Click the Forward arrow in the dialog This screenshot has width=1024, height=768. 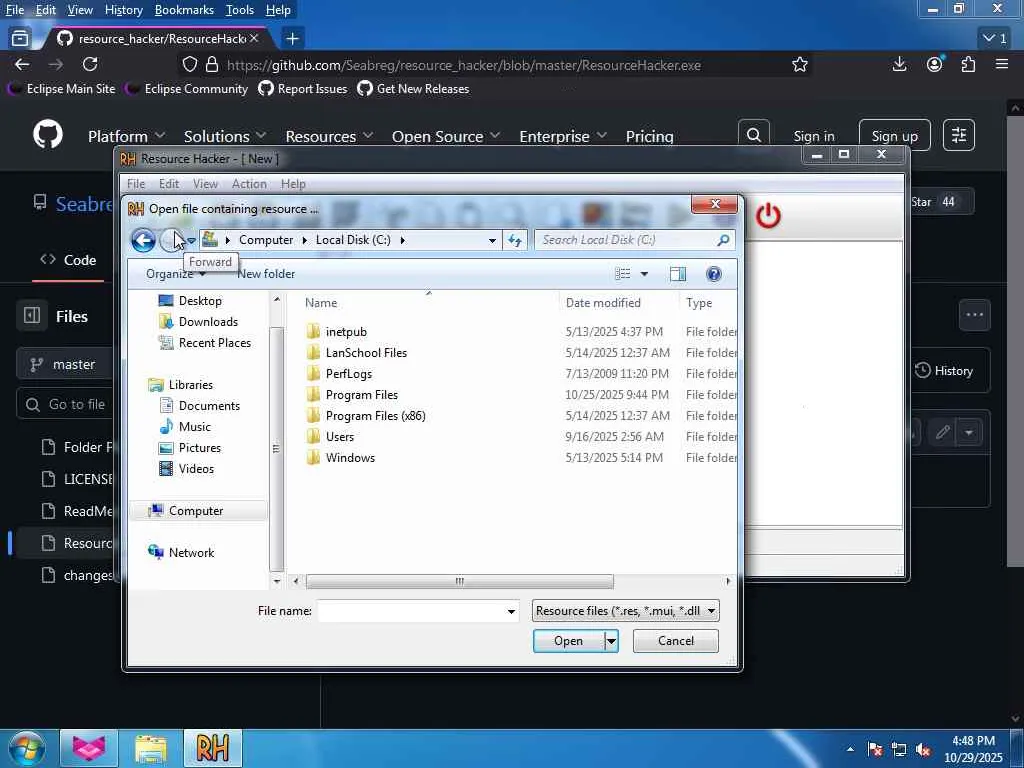171,240
